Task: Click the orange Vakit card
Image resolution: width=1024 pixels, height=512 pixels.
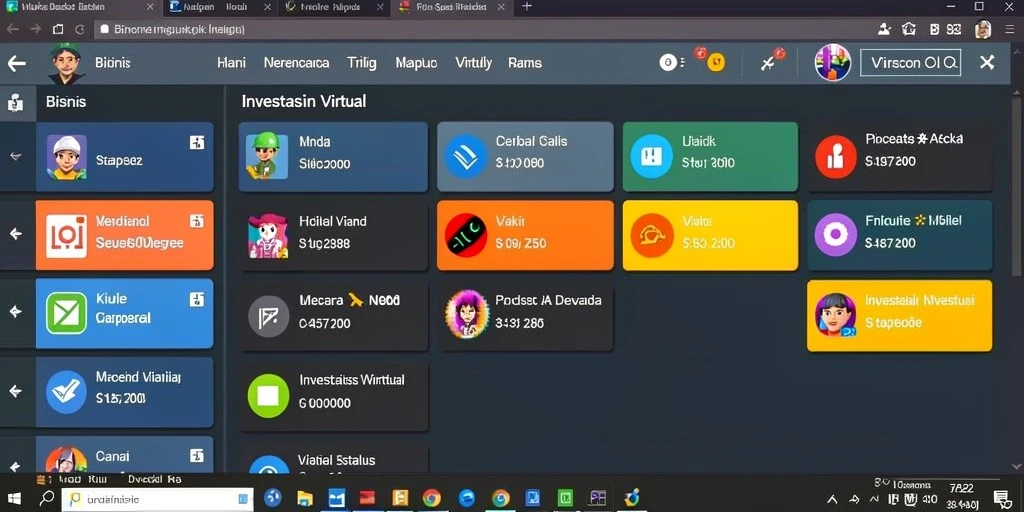Action: coord(525,235)
